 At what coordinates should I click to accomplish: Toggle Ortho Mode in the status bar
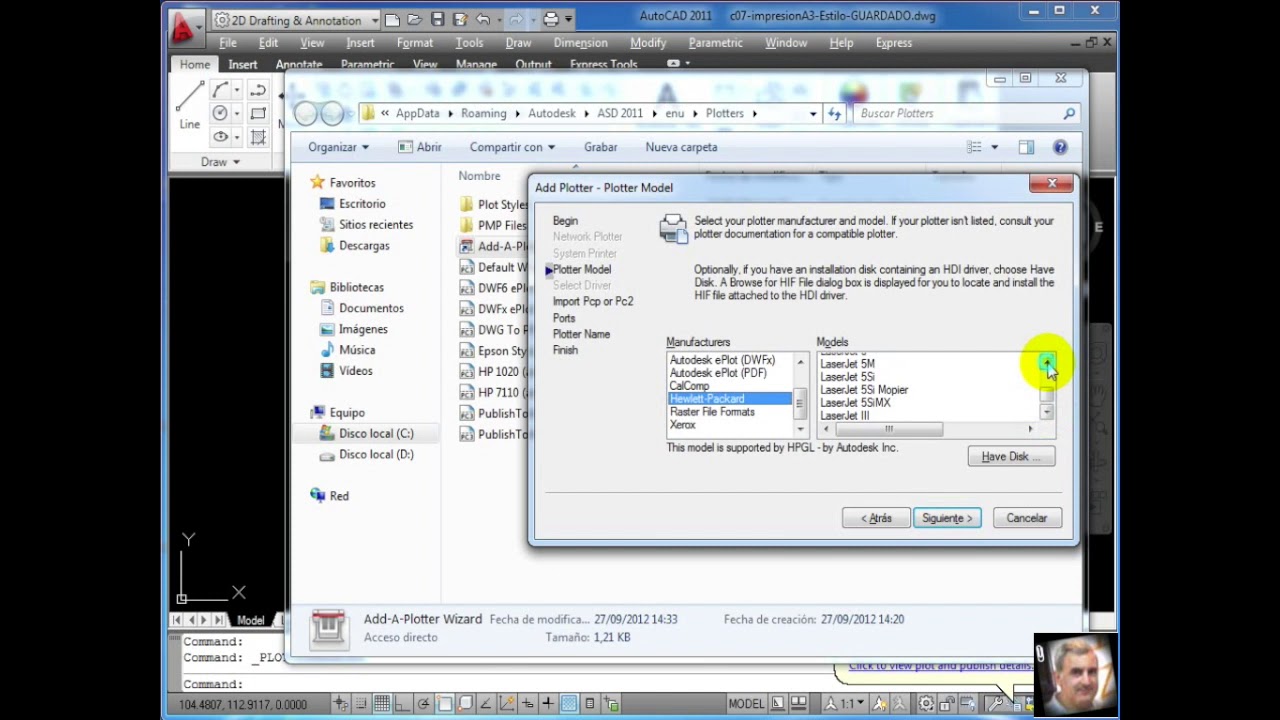pos(403,703)
